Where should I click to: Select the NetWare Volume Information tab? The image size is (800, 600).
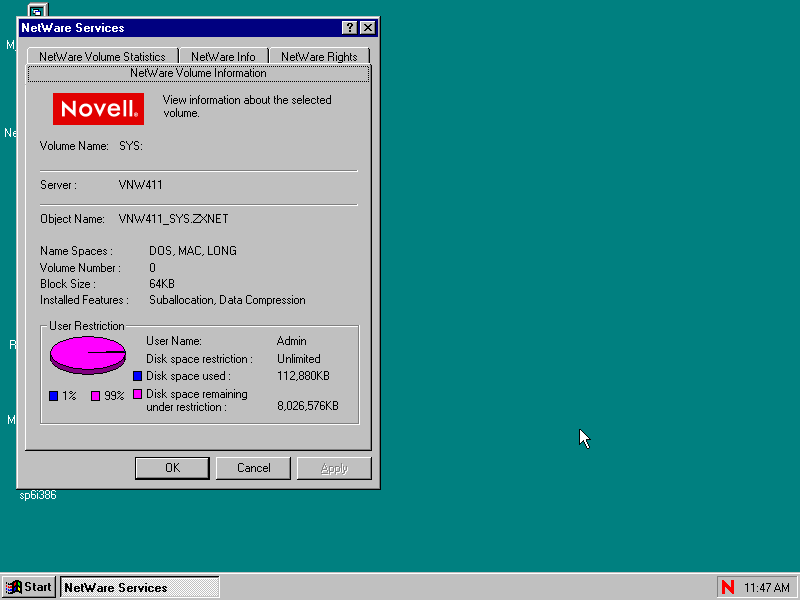[198, 73]
